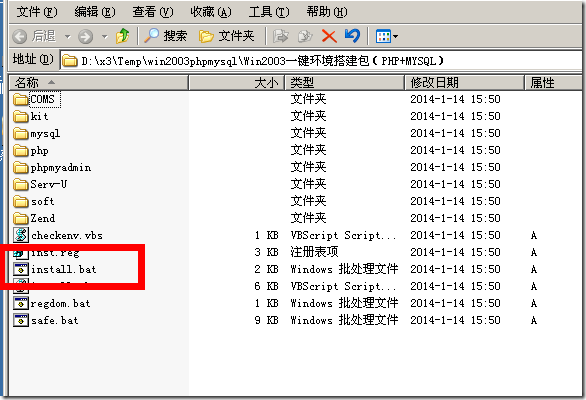
Task: Select the checkenv.vbs script icon
Action: point(21,235)
